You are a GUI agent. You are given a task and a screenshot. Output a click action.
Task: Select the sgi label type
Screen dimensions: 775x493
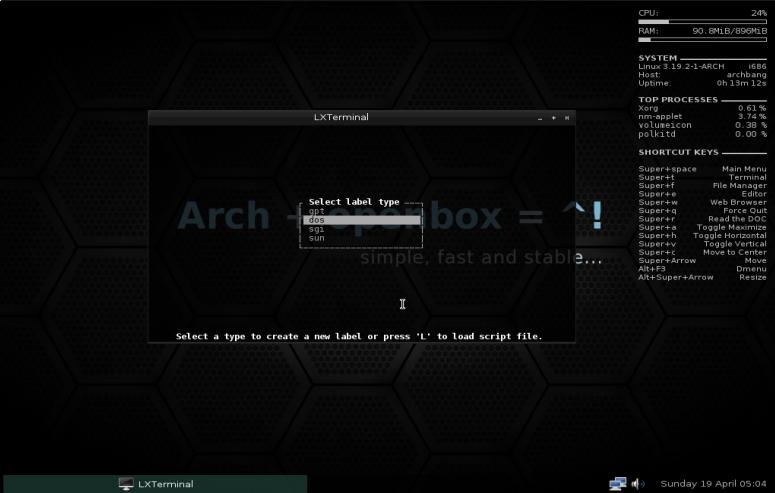[x=362, y=229]
